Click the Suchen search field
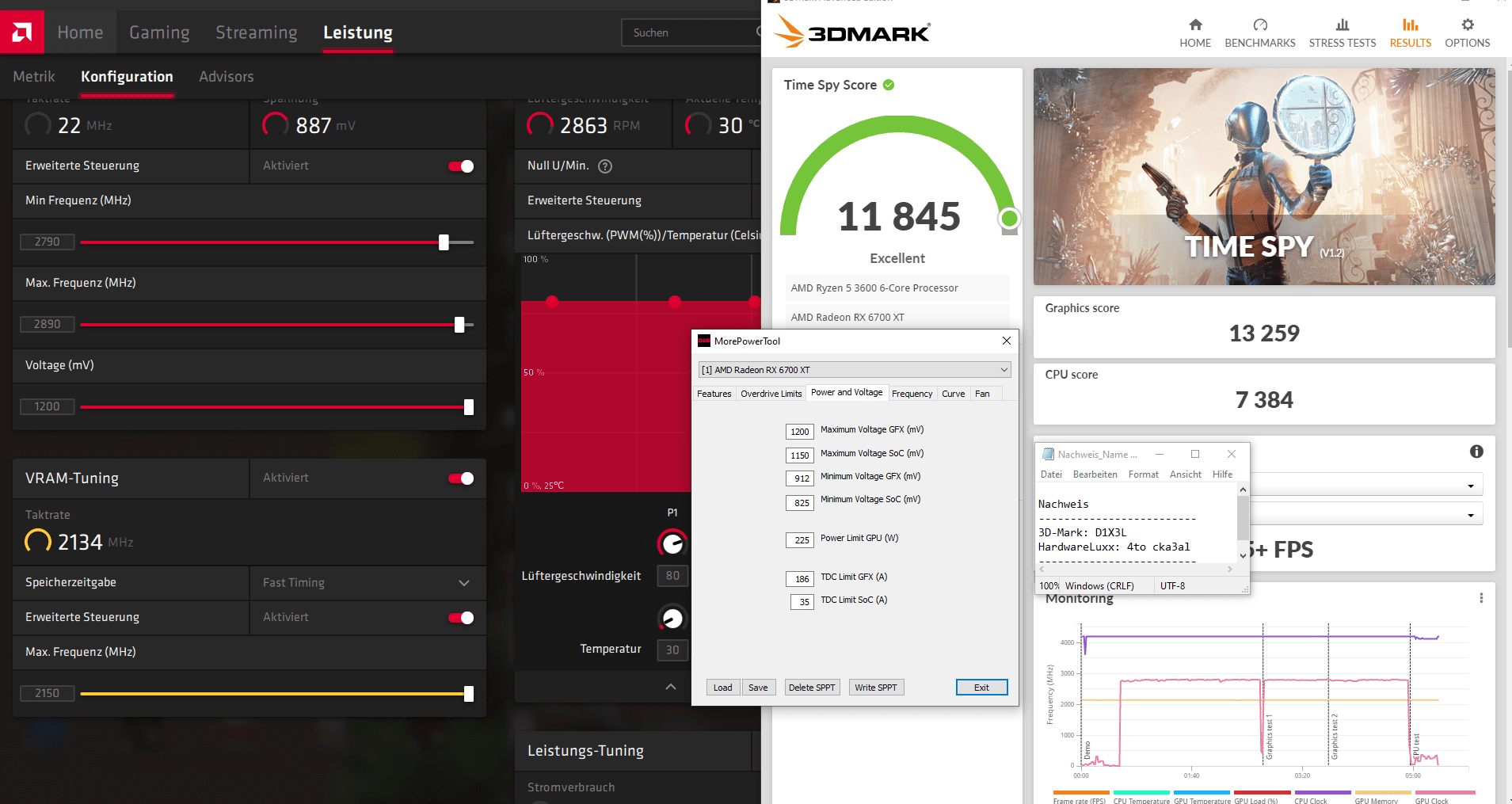Image resolution: width=1512 pixels, height=804 pixels. [691, 32]
